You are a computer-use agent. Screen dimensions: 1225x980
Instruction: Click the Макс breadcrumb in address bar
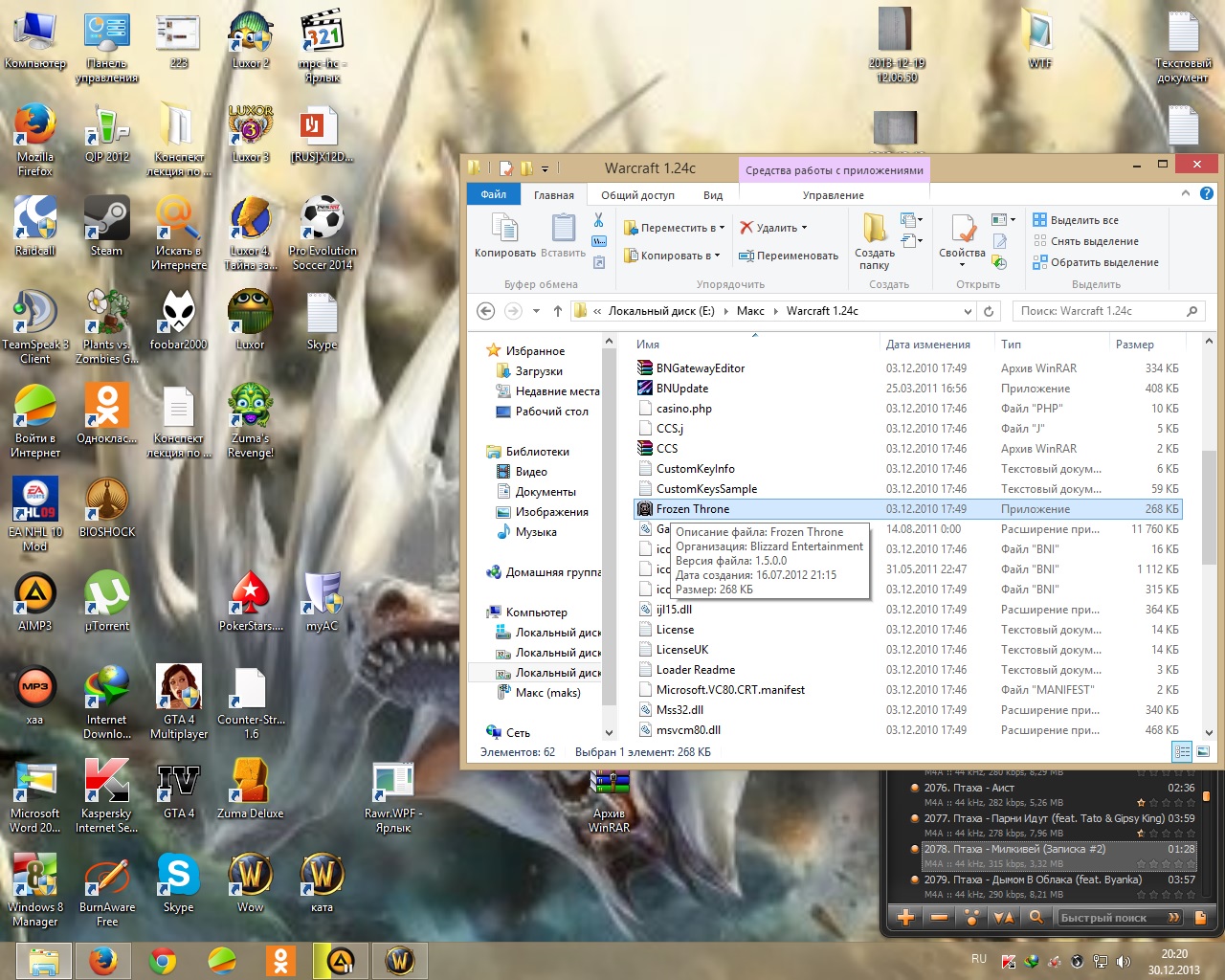[750, 311]
